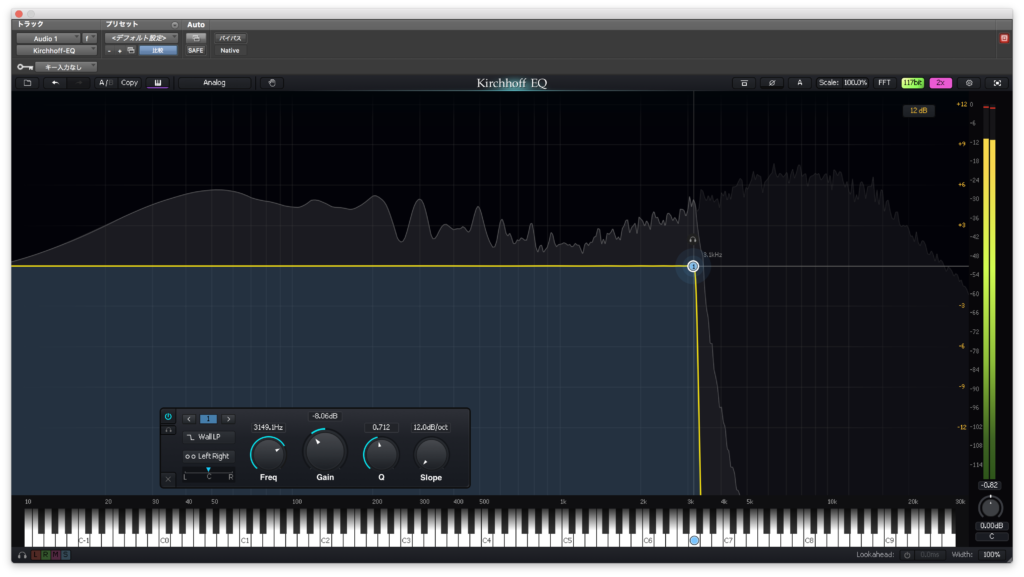This screenshot has width=1024, height=577.
Task: Click the -8.06dB gain value field
Action: tap(325, 416)
